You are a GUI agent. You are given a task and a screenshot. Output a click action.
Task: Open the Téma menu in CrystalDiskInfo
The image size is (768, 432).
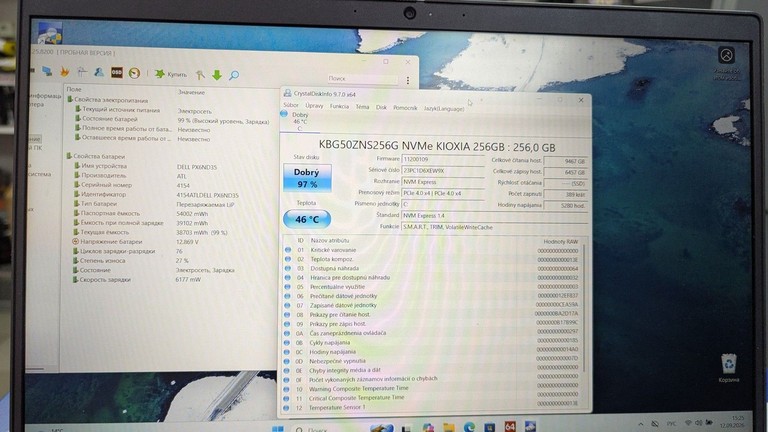coord(362,107)
